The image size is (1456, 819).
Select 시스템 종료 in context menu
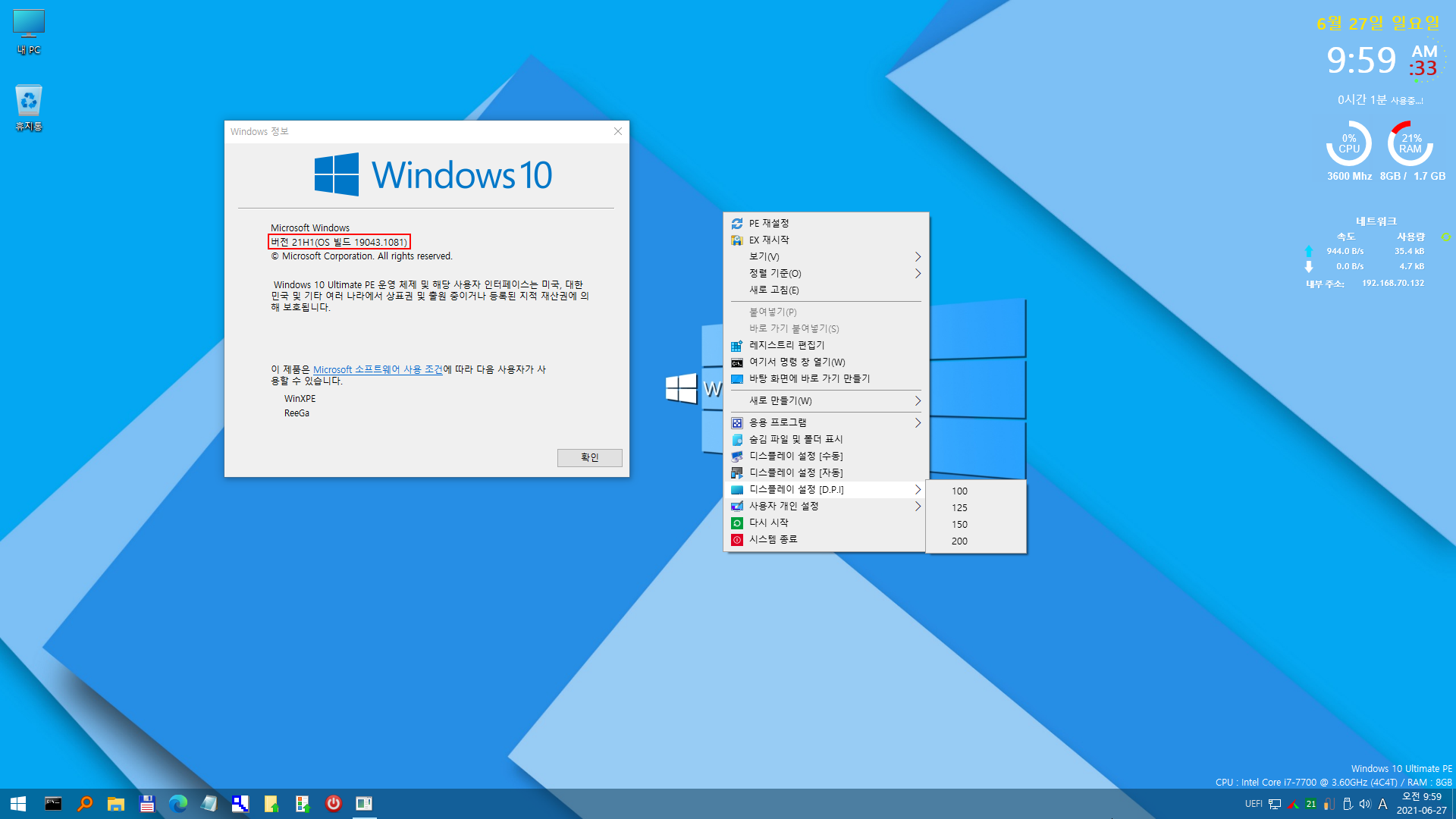coord(773,539)
